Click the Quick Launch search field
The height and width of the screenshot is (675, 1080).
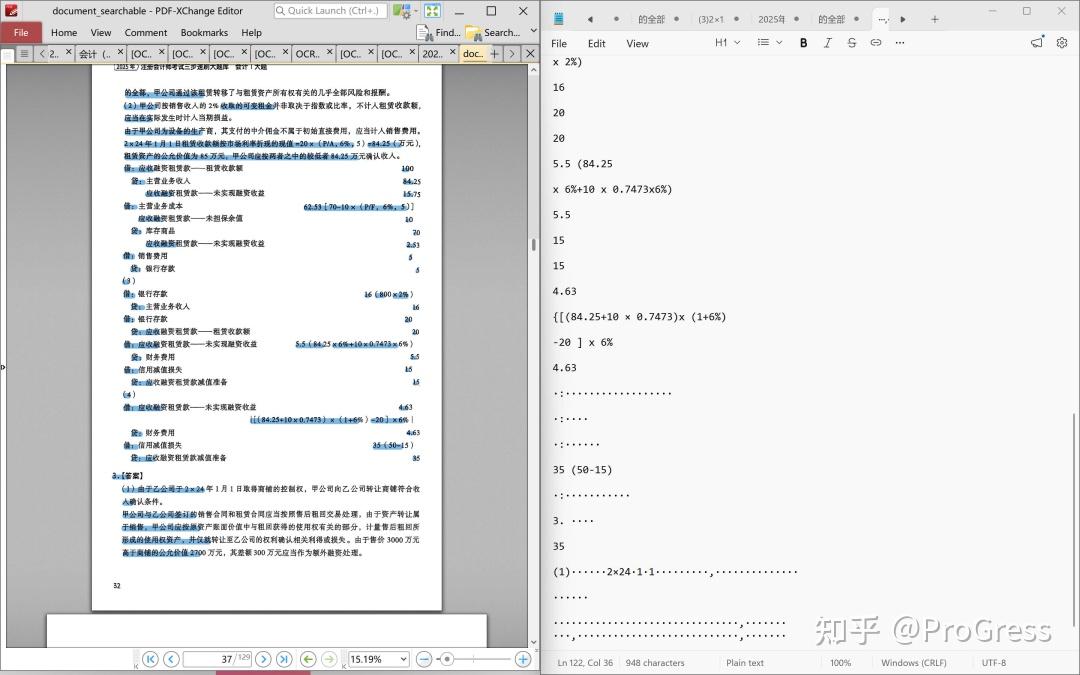(330, 10)
